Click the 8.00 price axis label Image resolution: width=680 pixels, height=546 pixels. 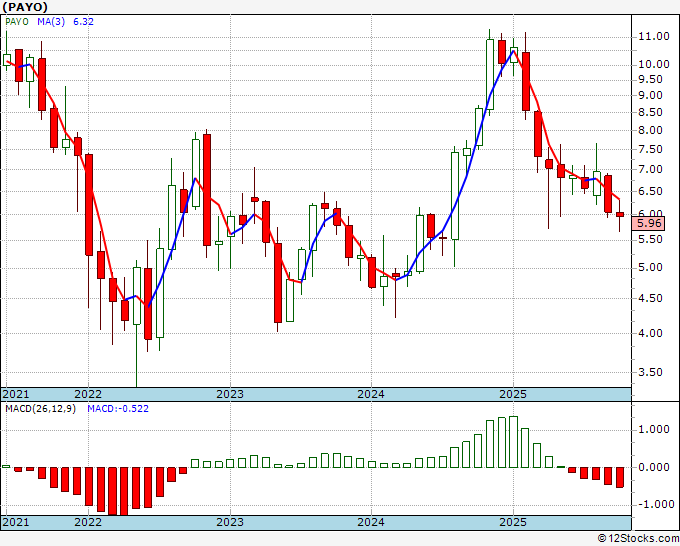click(x=650, y=130)
